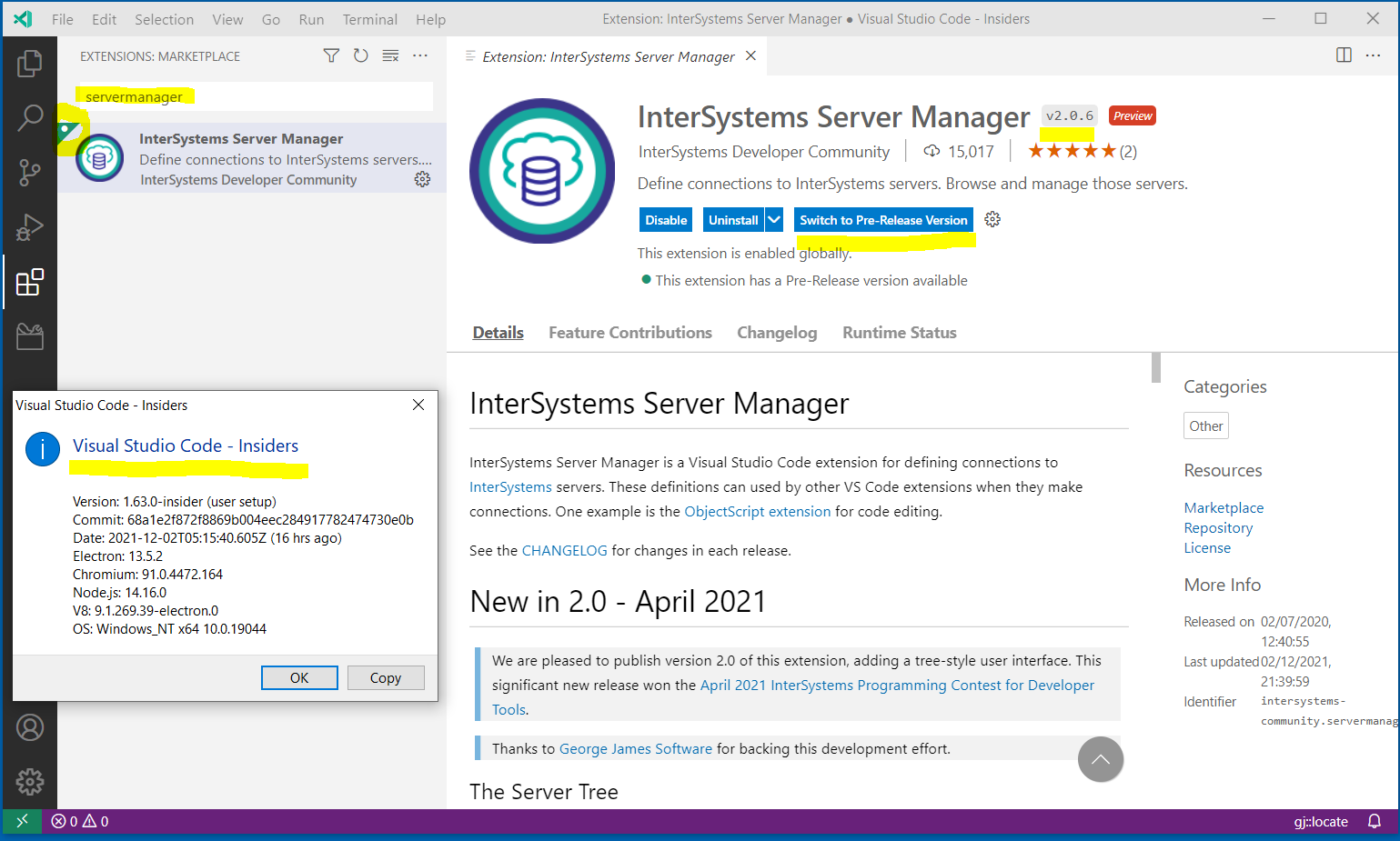The width and height of the screenshot is (1400, 841).
Task: Click the extension details vertical scrollbar
Action: (x=1156, y=367)
